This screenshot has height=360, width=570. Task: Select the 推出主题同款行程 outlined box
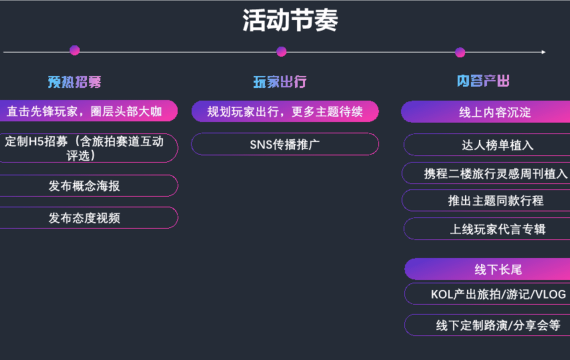point(486,200)
